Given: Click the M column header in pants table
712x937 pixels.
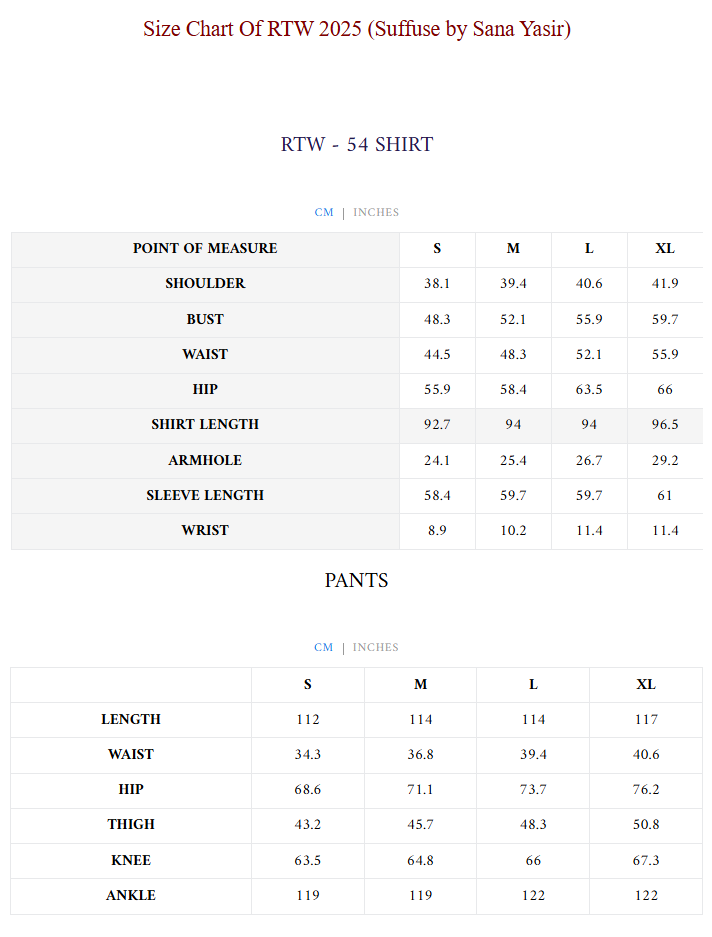Looking at the screenshot, I should (x=420, y=685).
